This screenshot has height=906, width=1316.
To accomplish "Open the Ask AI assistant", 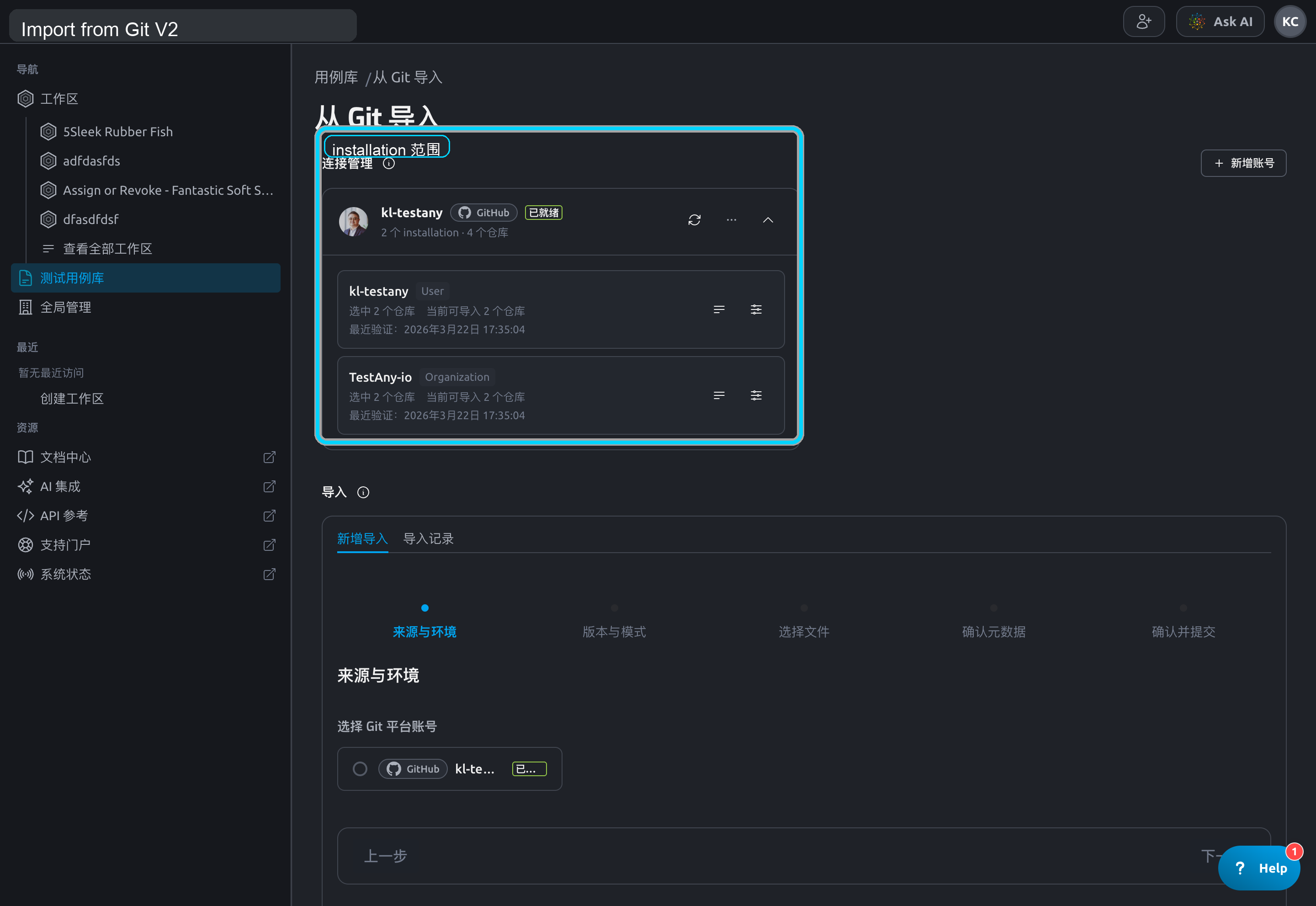I will [1220, 21].
